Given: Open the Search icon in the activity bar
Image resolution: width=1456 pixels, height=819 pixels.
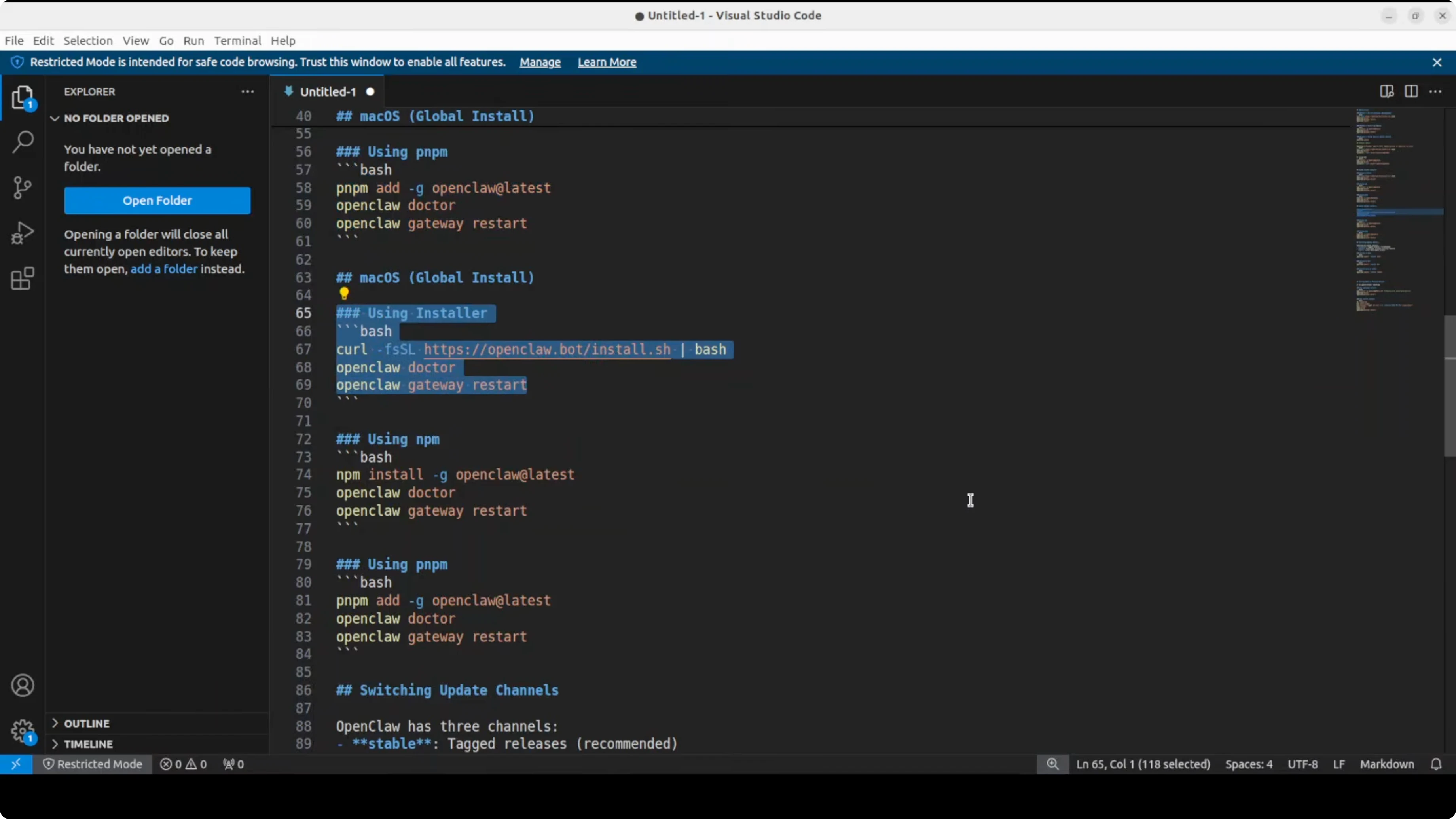Looking at the screenshot, I should (x=23, y=141).
